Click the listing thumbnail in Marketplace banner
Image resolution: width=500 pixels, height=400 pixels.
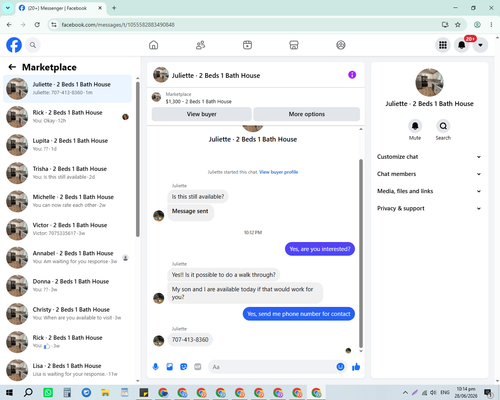click(x=156, y=97)
